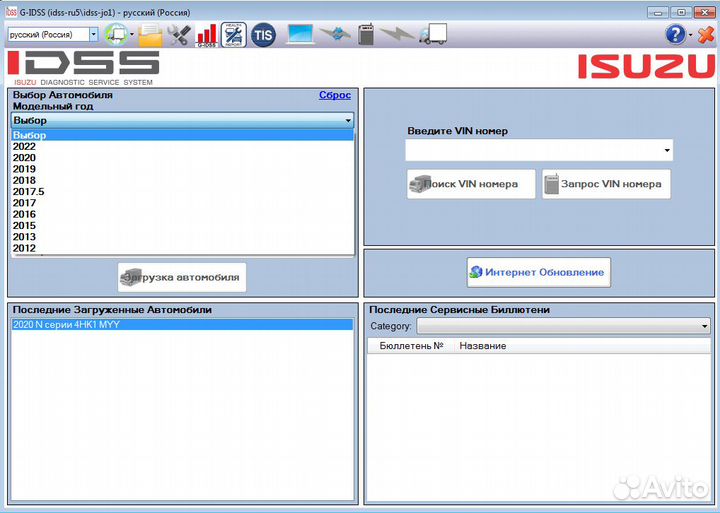
Task: Click the Health Report toolbar icon
Action: [x=235, y=35]
